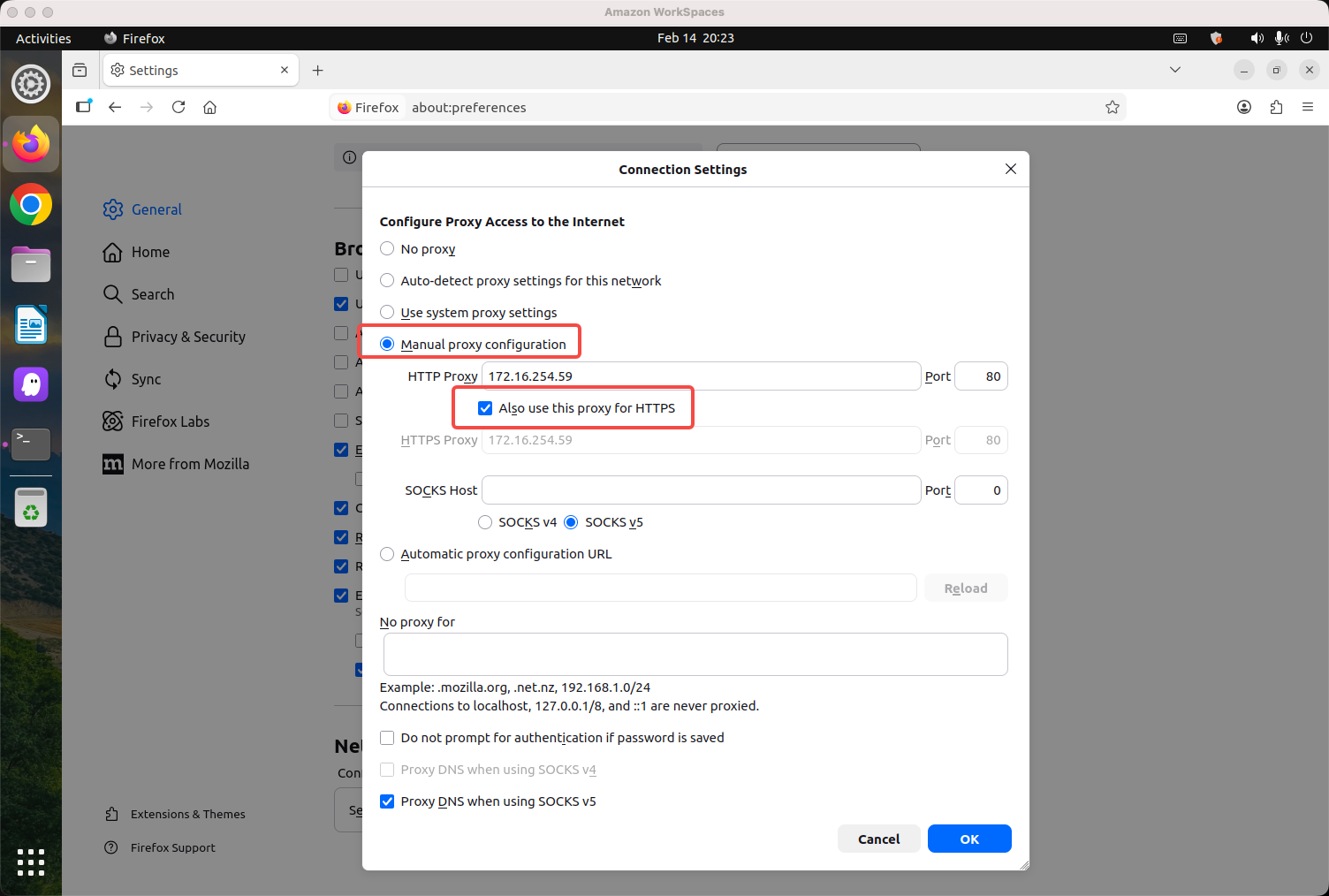Launch Google Chrome from the dock
Image resolution: width=1329 pixels, height=896 pixels.
[31, 205]
